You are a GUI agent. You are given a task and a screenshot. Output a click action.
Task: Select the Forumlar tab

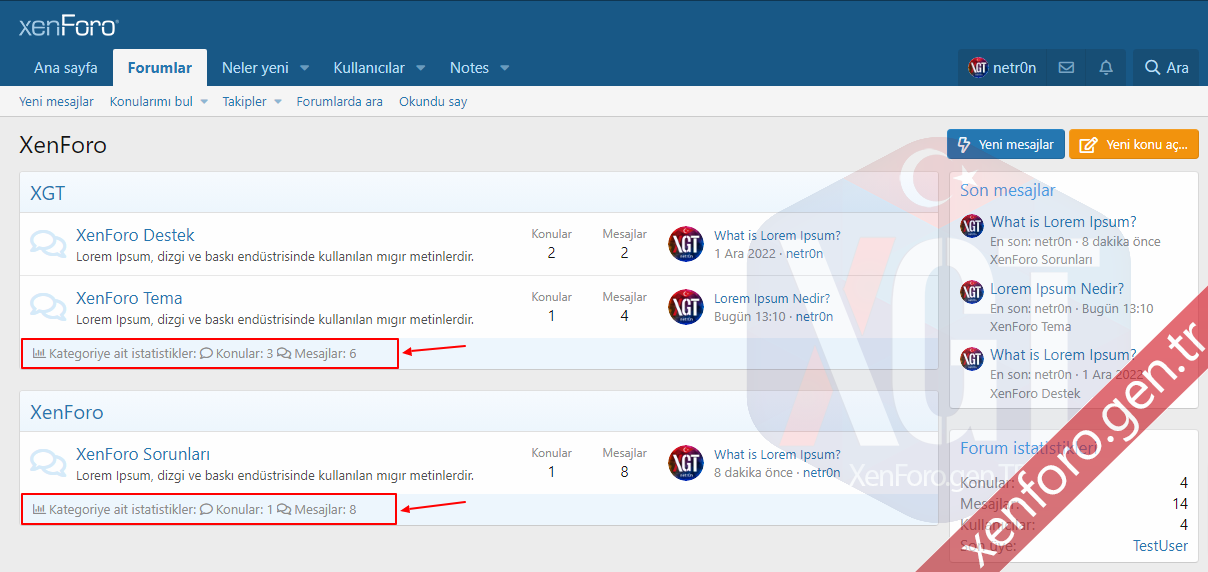coord(160,68)
